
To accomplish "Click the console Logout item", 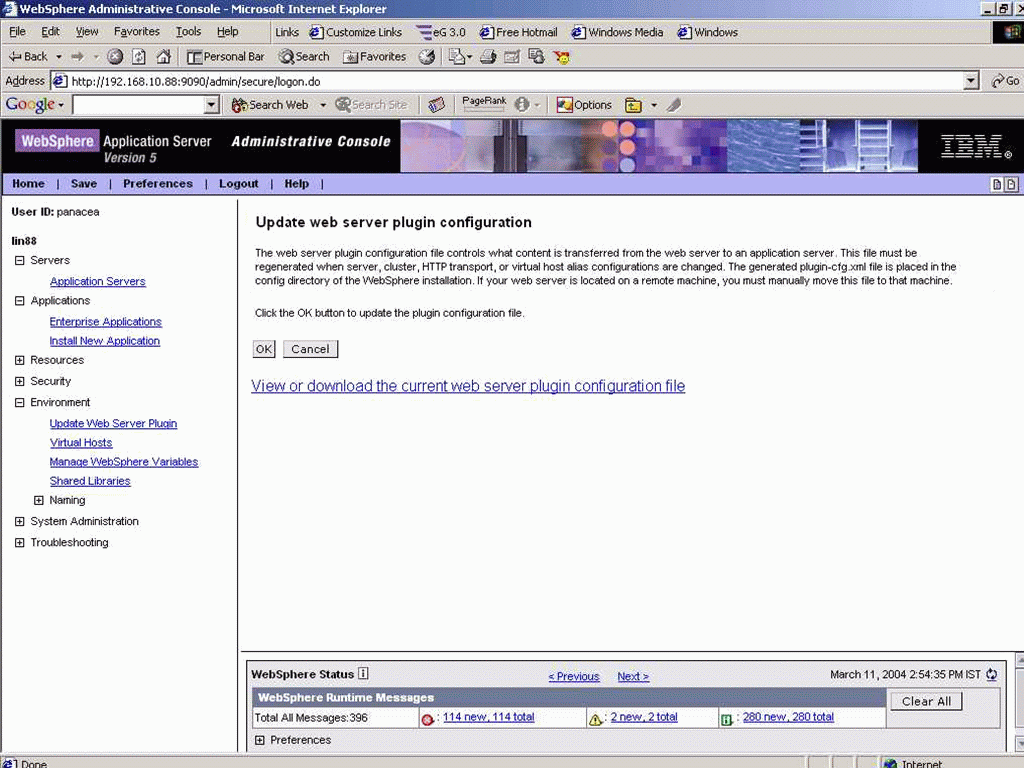I will (238, 184).
